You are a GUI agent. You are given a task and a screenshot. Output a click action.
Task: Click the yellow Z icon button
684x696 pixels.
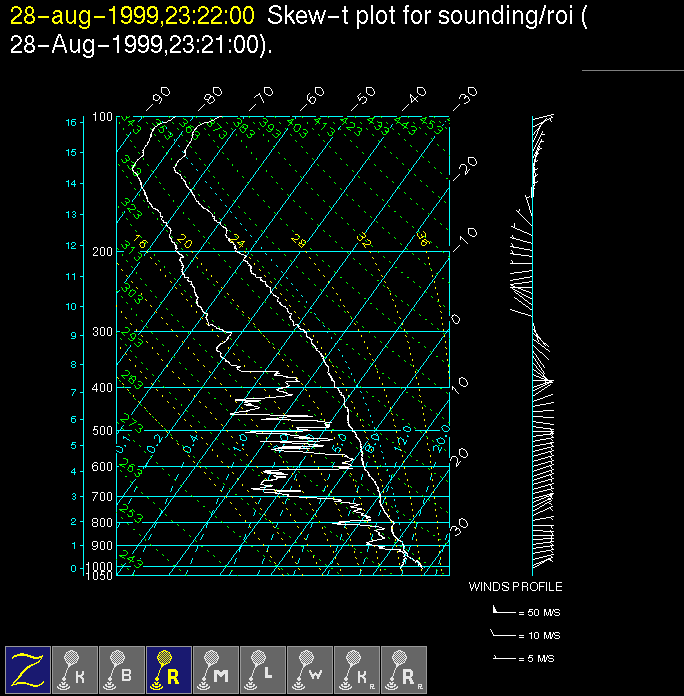[28, 669]
